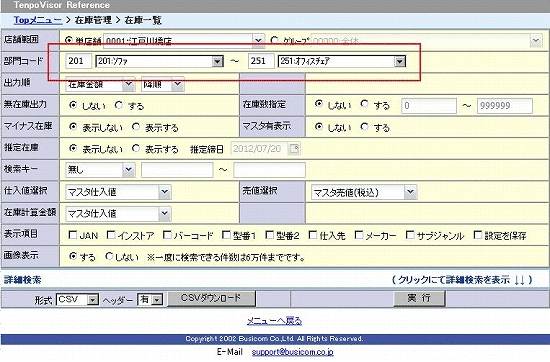
Task: Check the 設定を保存 checkbox
Action: [x=478, y=235]
